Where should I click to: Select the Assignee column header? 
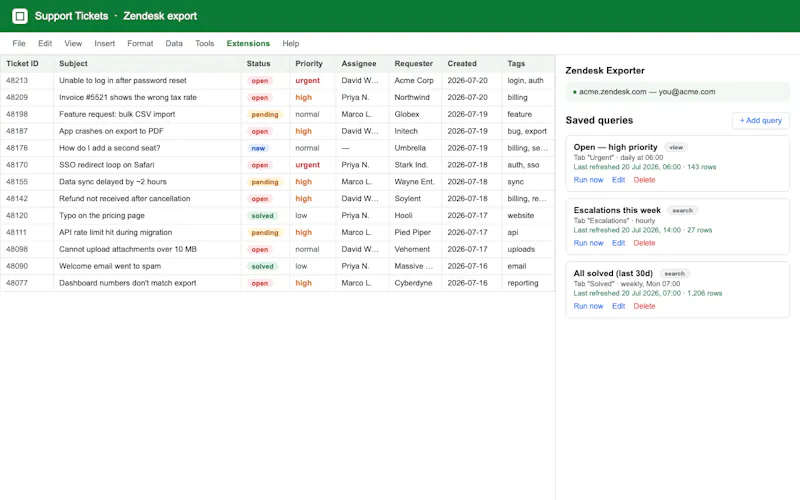pyautogui.click(x=362, y=64)
